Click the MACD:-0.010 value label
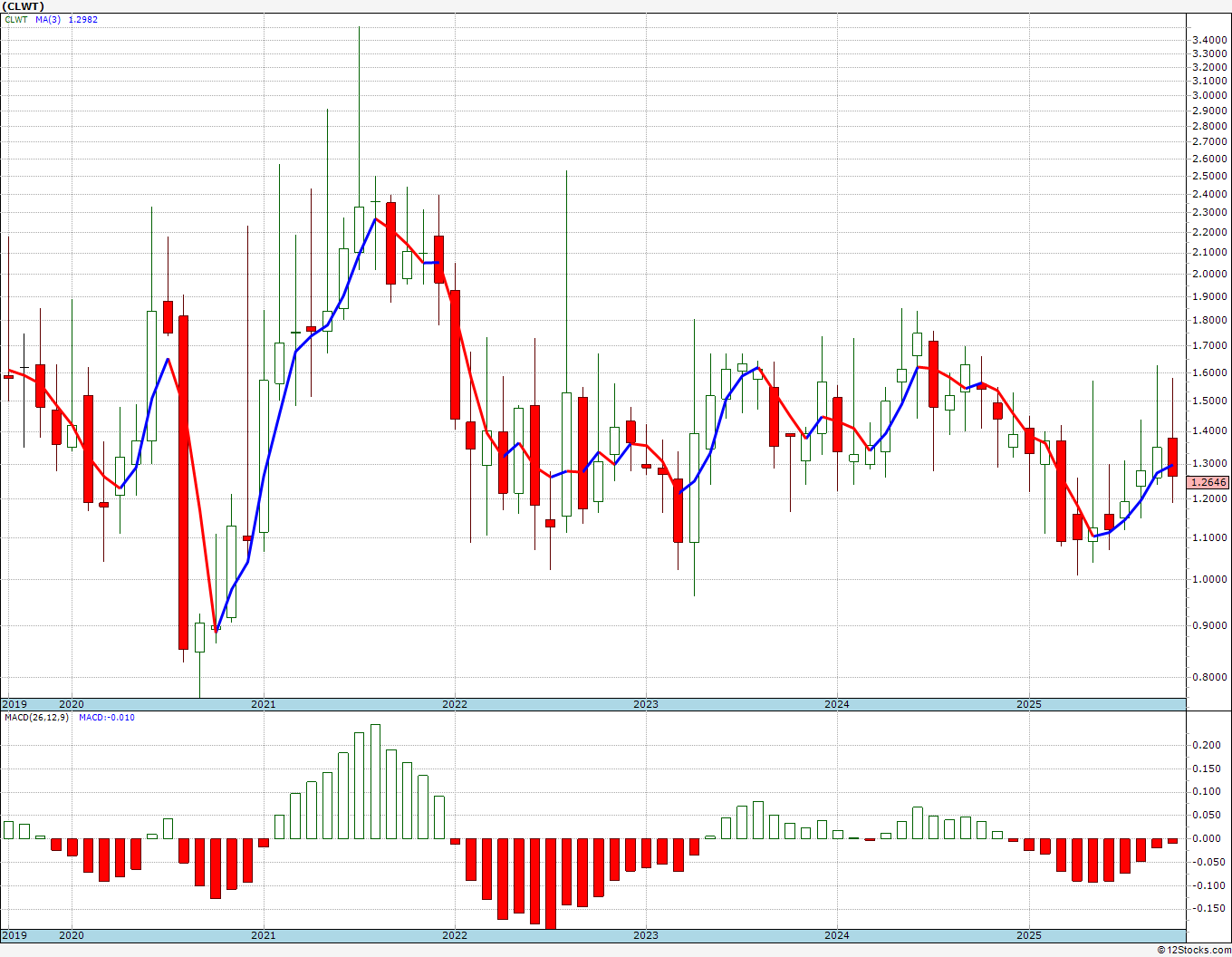The image size is (1232, 957). tap(107, 718)
